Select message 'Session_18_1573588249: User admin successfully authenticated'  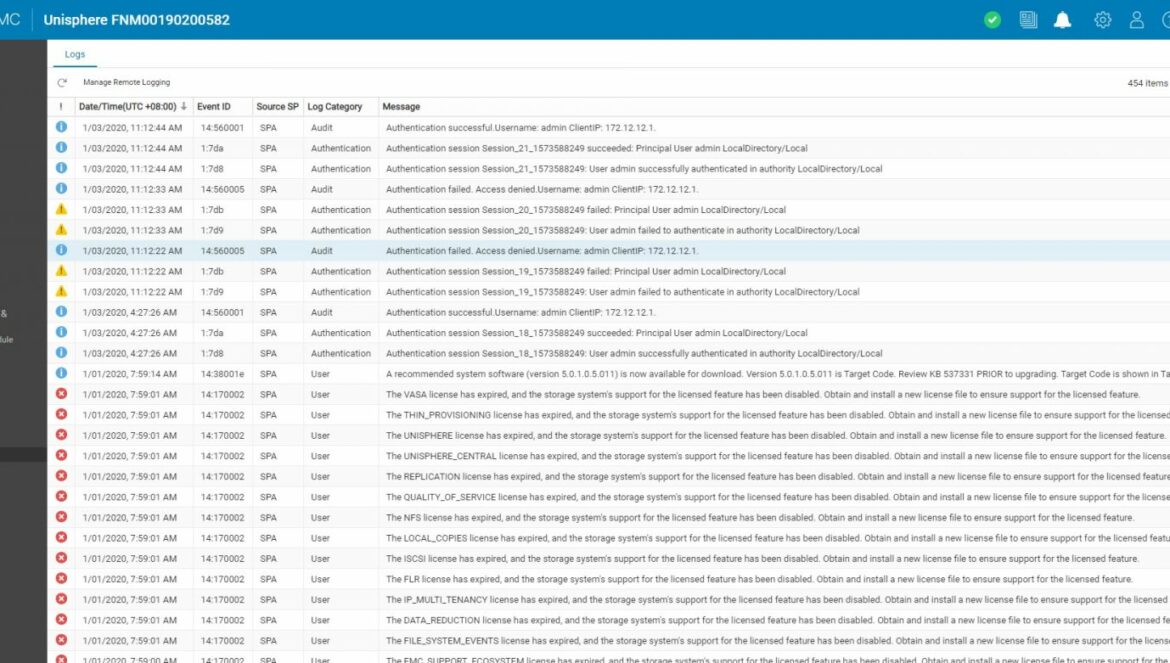click(x=634, y=354)
